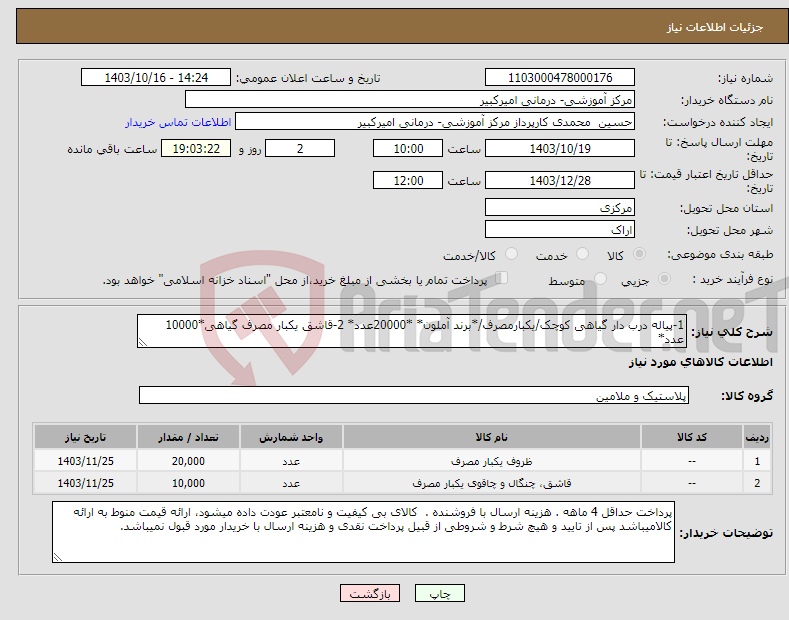
Task: Click the remaining days field showing 2
Action: coord(300,148)
